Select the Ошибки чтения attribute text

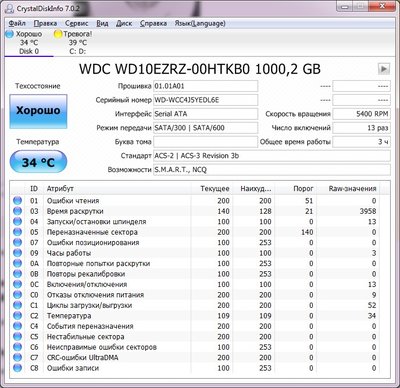(x=73, y=201)
